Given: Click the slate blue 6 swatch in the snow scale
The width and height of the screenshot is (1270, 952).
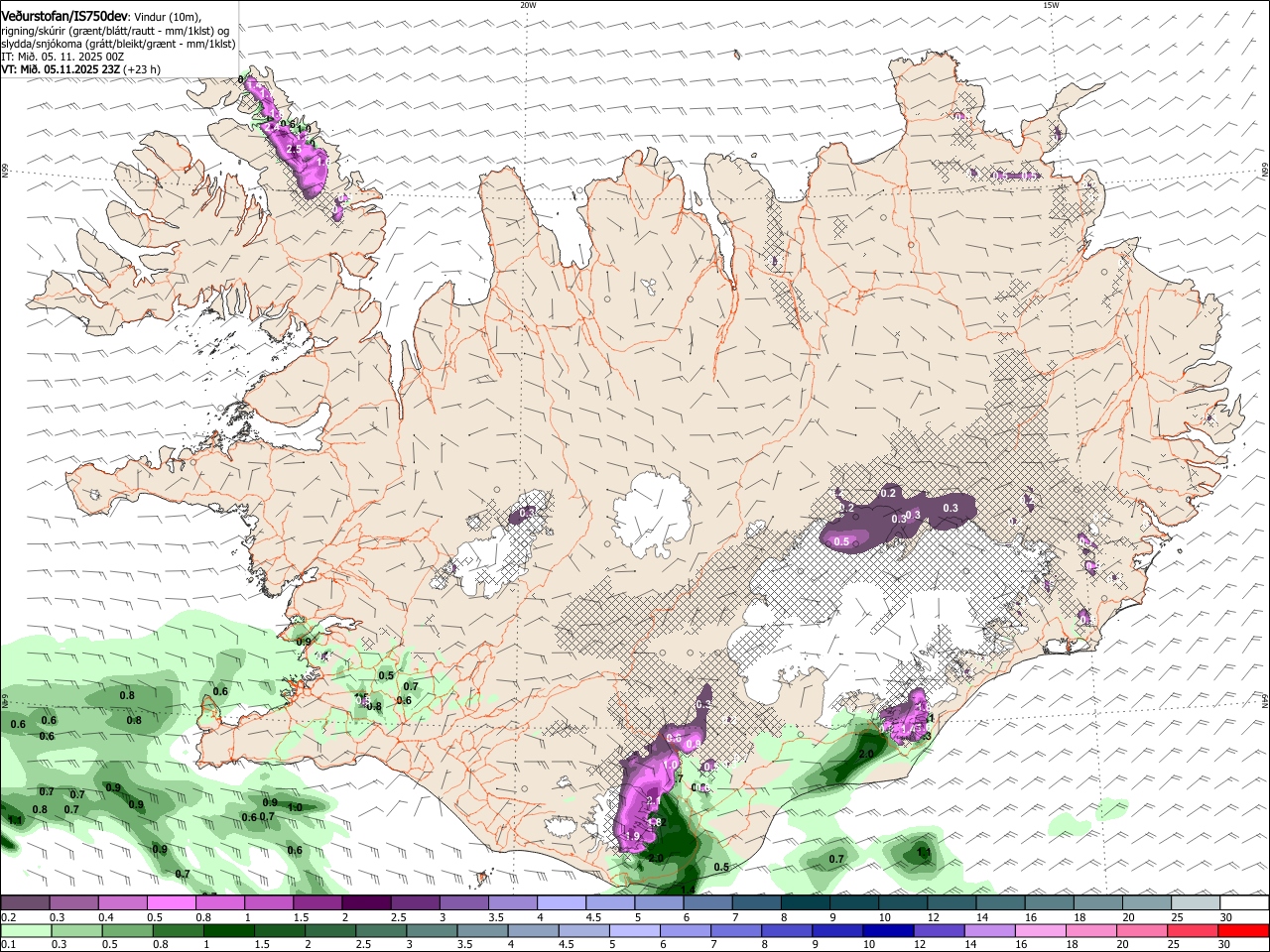Looking at the screenshot, I should point(707,903).
